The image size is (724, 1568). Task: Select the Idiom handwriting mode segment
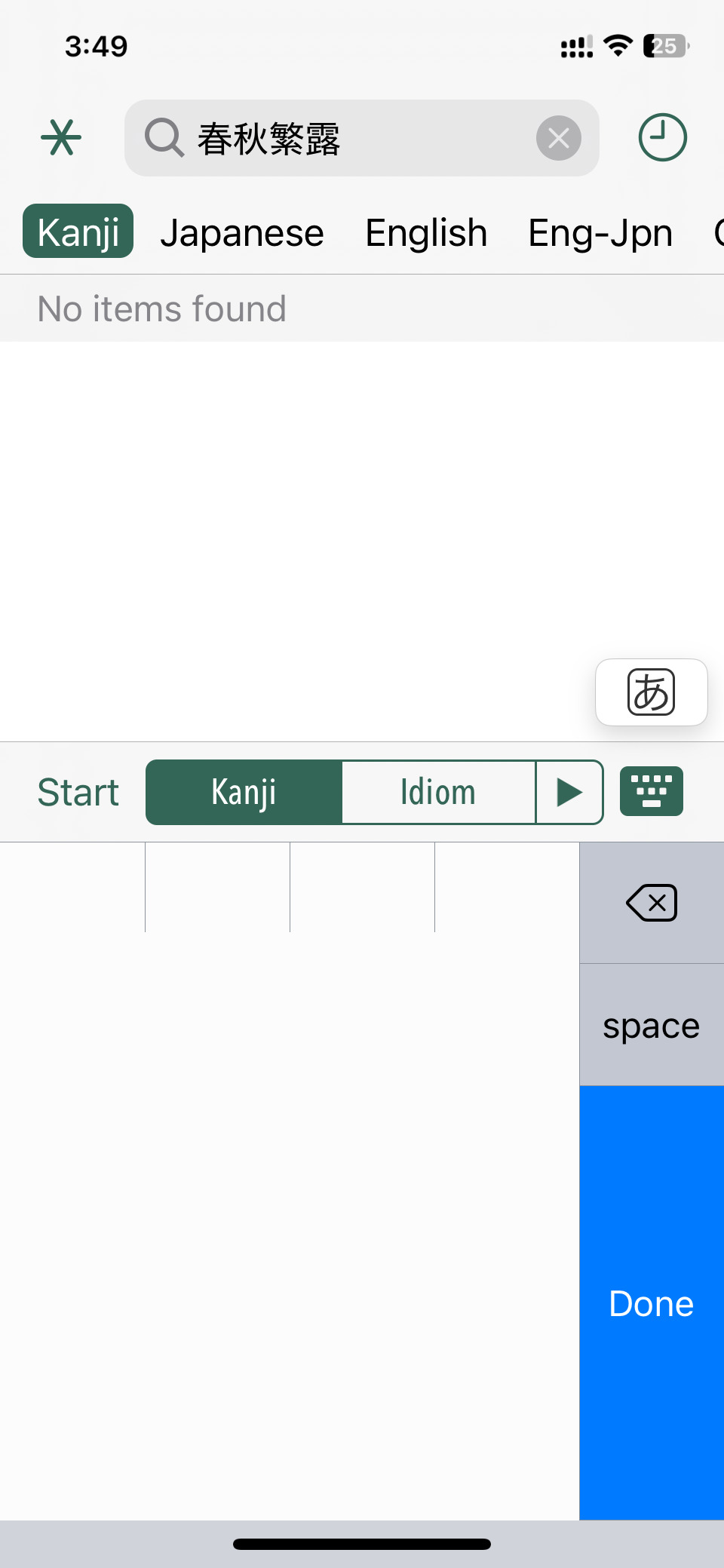(x=438, y=792)
